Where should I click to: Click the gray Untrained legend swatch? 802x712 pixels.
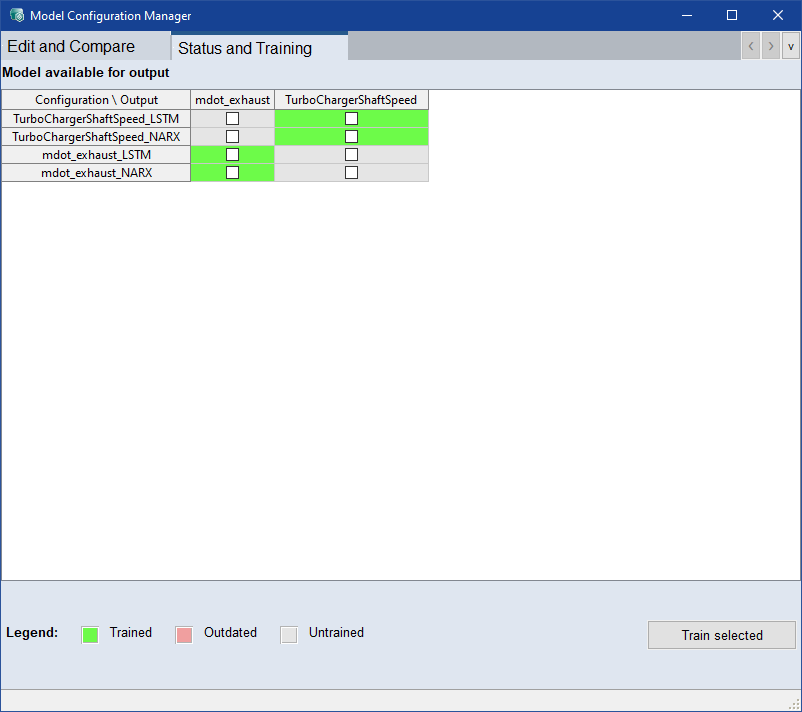click(x=289, y=634)
